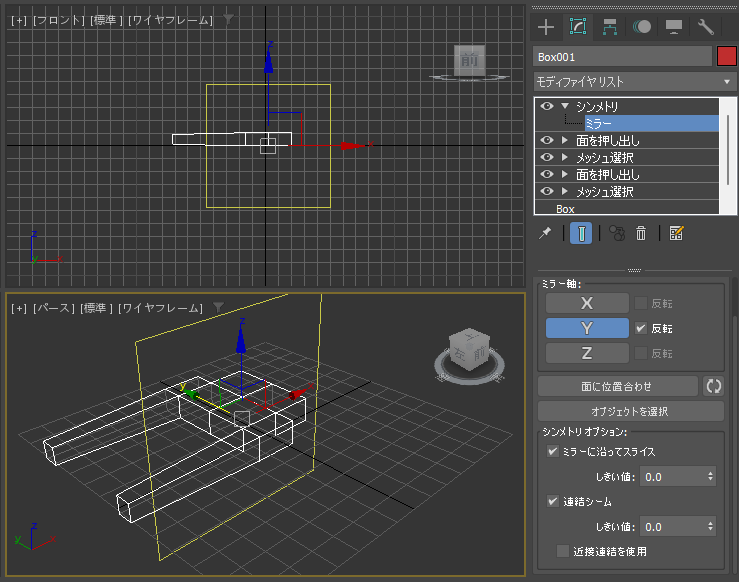Enable 反転 checkbox for X axis
Image resolution: width=739 pixels, height=582 pixels.
pos(641,303)
